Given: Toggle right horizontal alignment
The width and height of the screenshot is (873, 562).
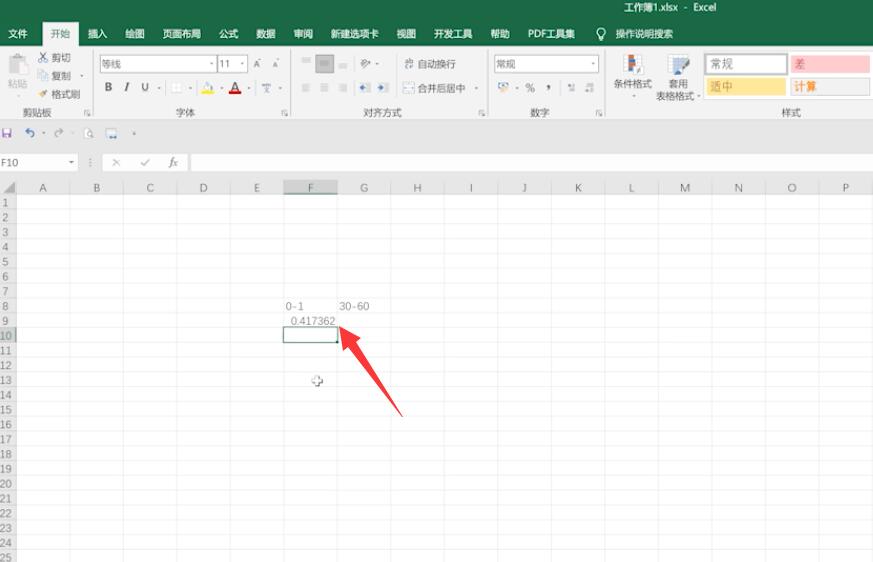Looking at the screenshot, I should click(x=343, y=87).
